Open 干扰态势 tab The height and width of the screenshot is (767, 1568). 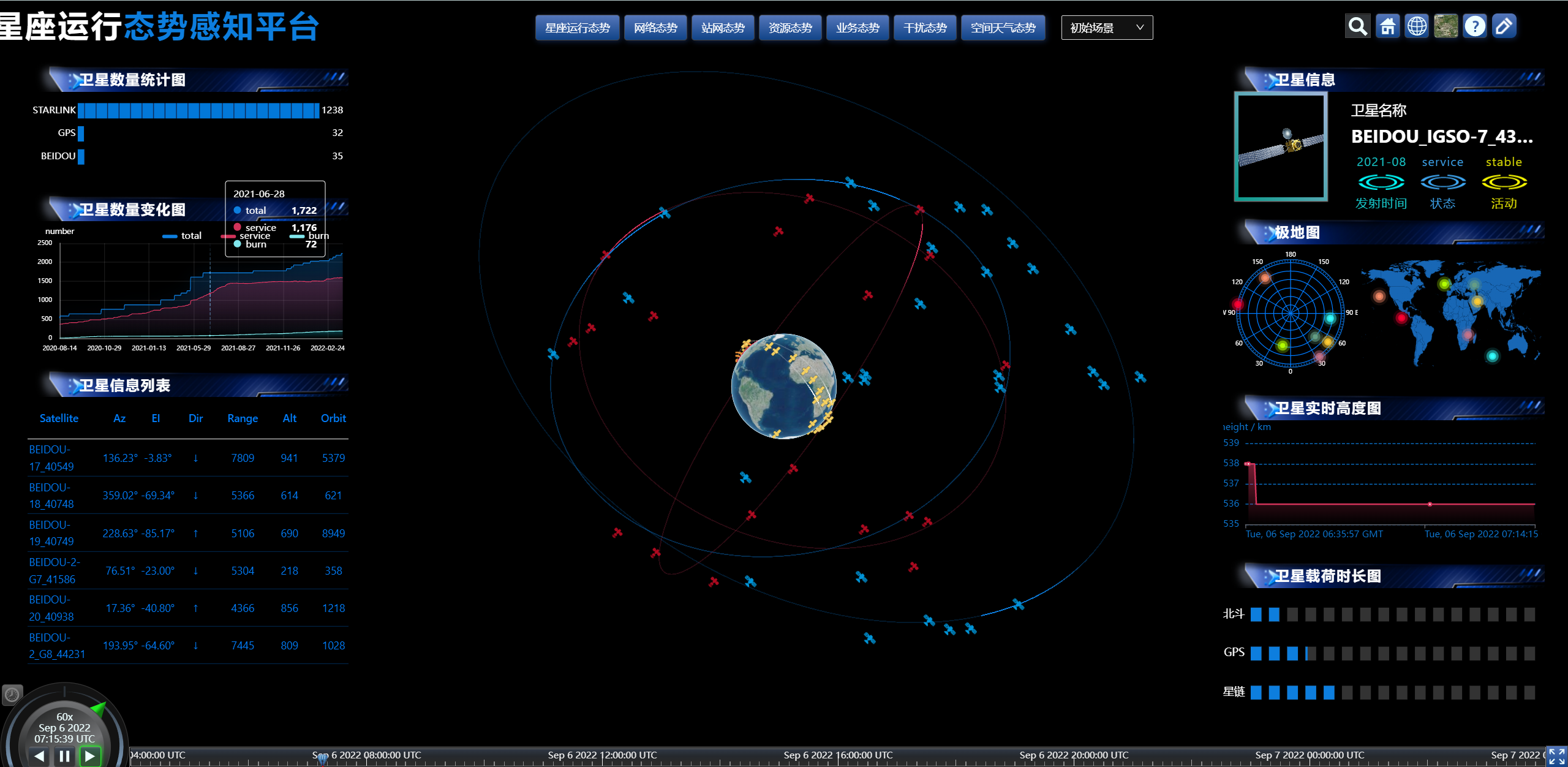pos(924,28)
